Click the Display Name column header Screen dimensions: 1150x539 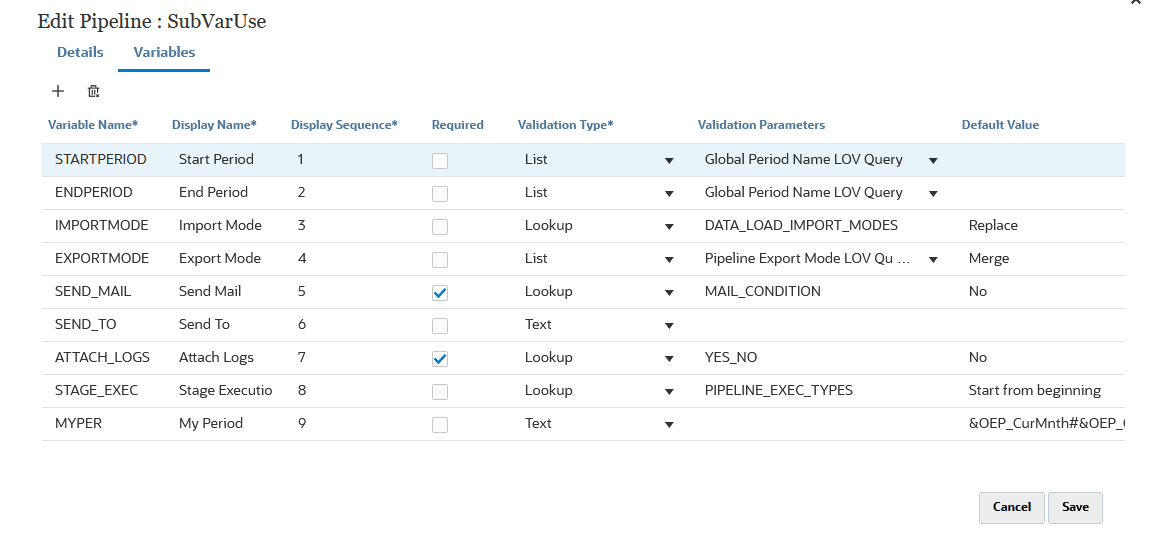(x=214, y=125)
